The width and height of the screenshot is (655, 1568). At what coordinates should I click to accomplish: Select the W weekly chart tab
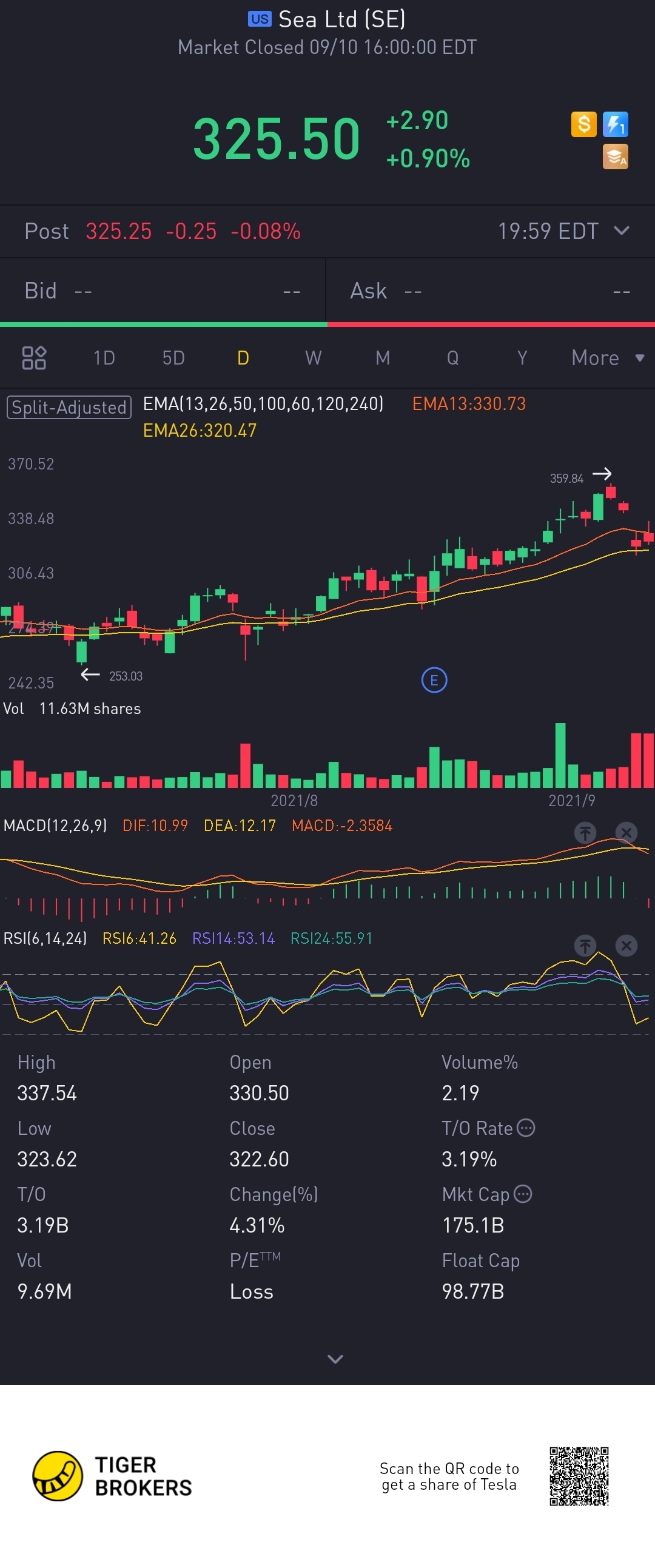(x=313, y=357)
